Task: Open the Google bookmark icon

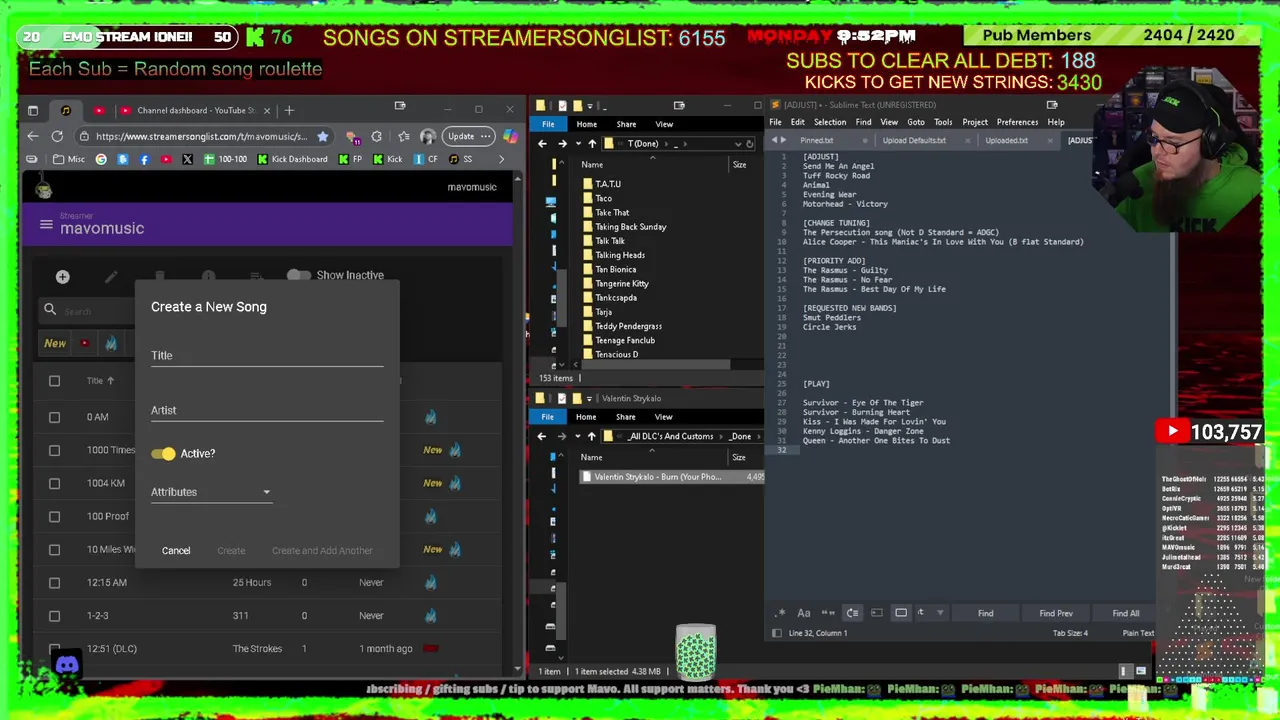Action: click(x=101, y=159)
